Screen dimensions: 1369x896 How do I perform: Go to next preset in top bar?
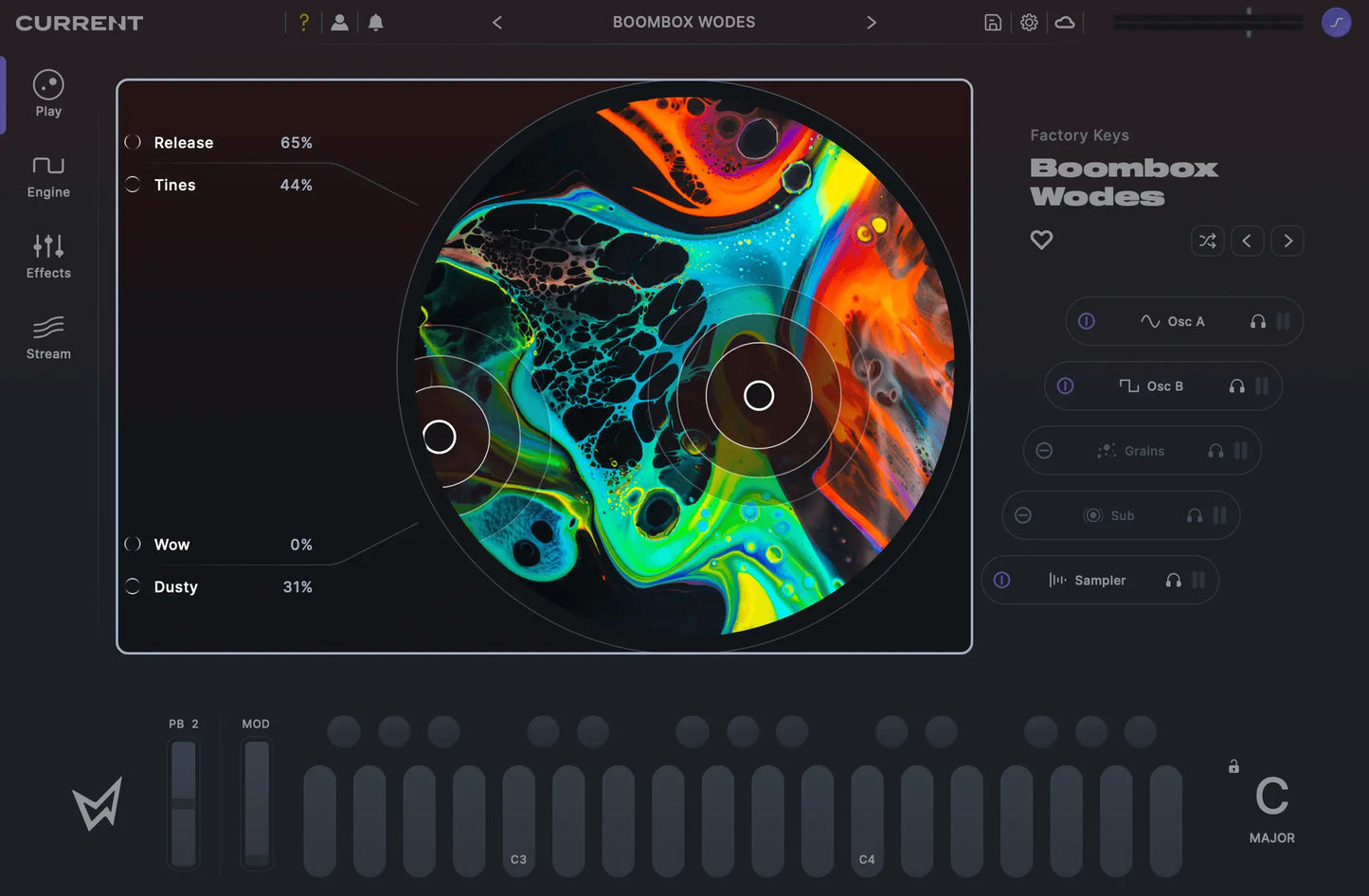pos(871,23)
